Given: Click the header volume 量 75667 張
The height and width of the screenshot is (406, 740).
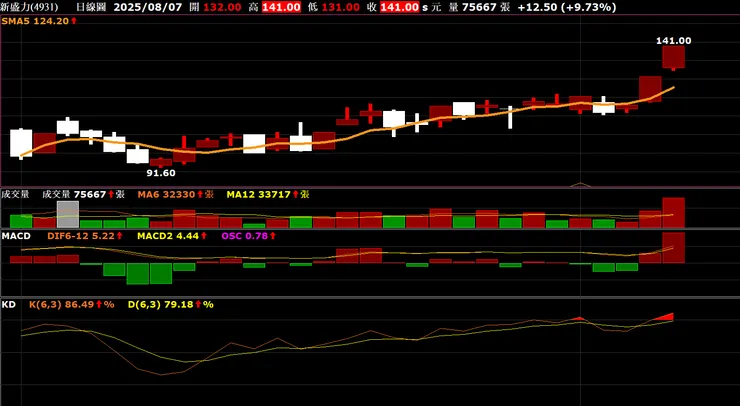Looking at the screenshot, I should [x=479, y=7].
